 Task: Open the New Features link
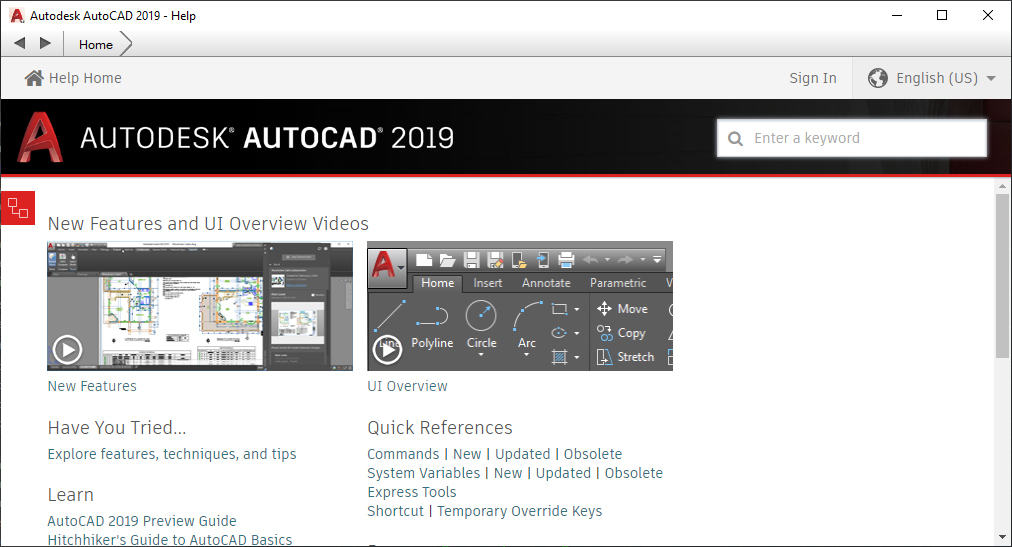click(92, 386)
